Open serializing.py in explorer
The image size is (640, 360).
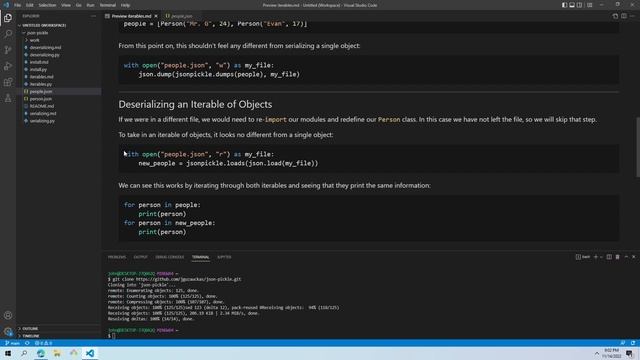(42, 121)
